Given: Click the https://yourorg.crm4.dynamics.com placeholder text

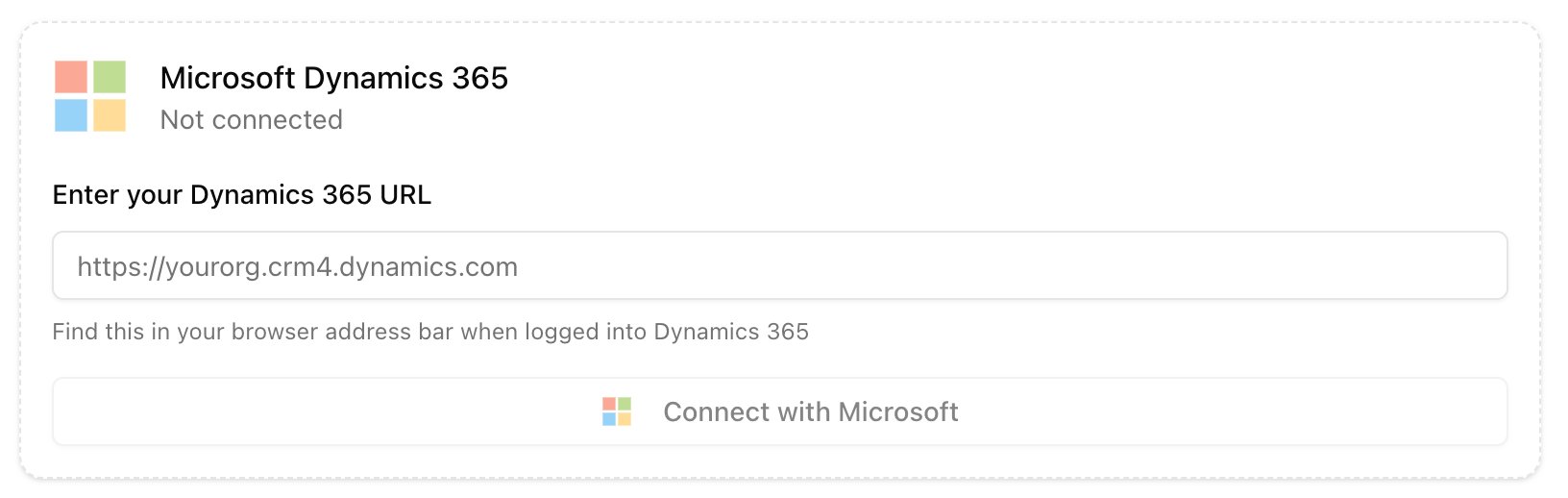Looking at the screenshot, I should [x=297, y=267].
